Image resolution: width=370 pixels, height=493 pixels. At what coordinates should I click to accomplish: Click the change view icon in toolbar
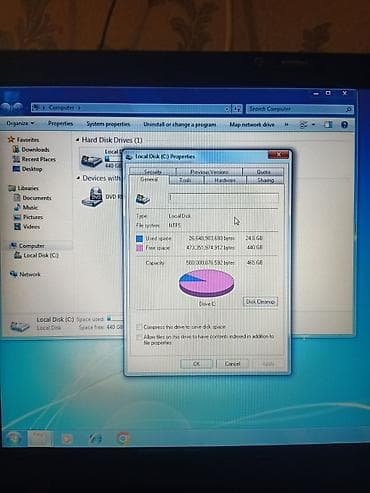(303, 125)
